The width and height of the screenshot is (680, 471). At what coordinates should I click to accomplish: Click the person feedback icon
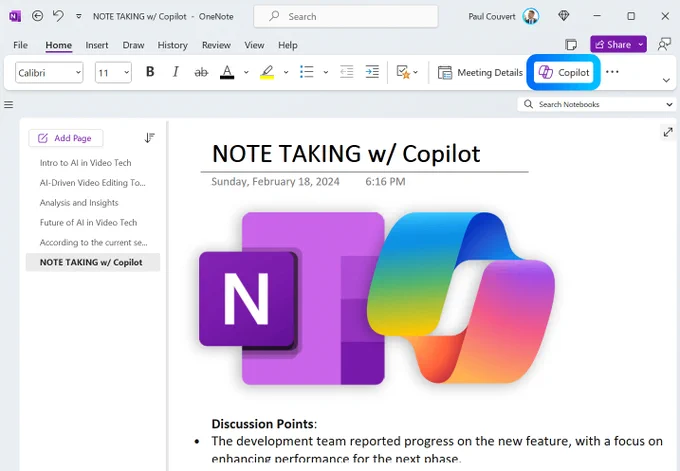(664, 44)
